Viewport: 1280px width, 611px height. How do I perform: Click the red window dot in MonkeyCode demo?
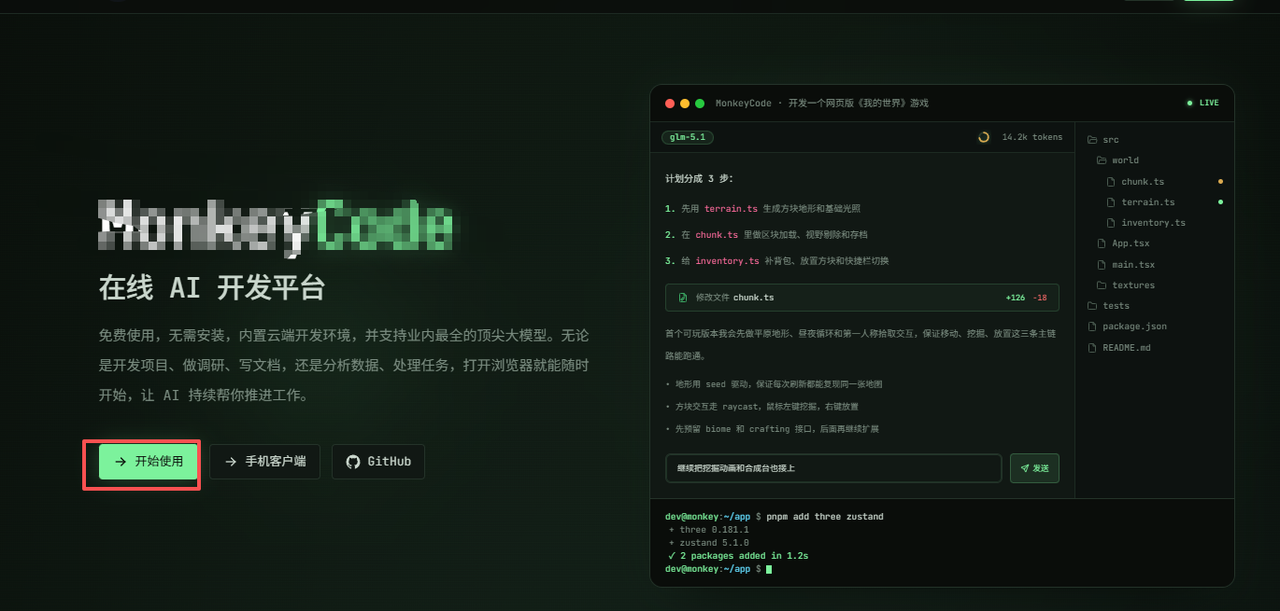pyautogui.click(x=670, y=103)
